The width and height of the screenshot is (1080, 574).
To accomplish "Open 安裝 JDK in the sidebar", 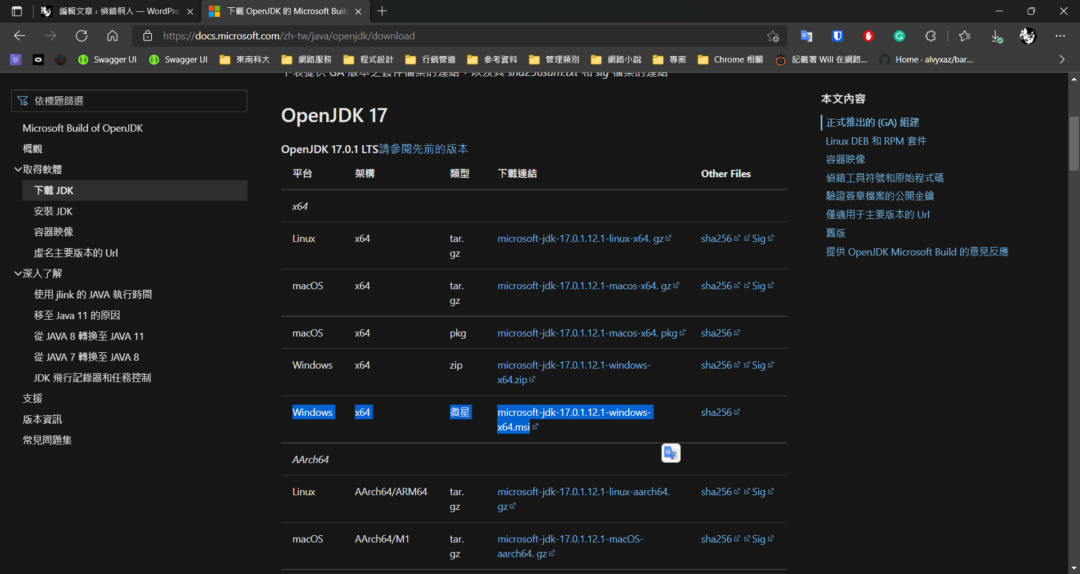I will pos(53,212).
